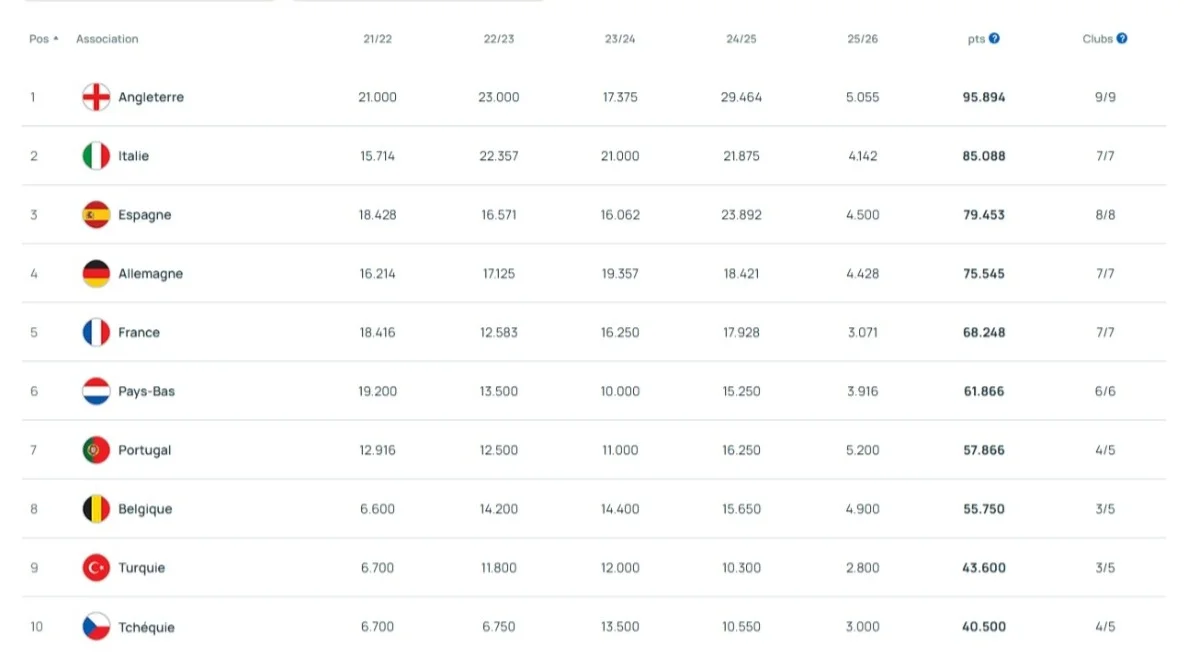
Task: Select the 21/22 season column header
Action: (x=377, y=39)
